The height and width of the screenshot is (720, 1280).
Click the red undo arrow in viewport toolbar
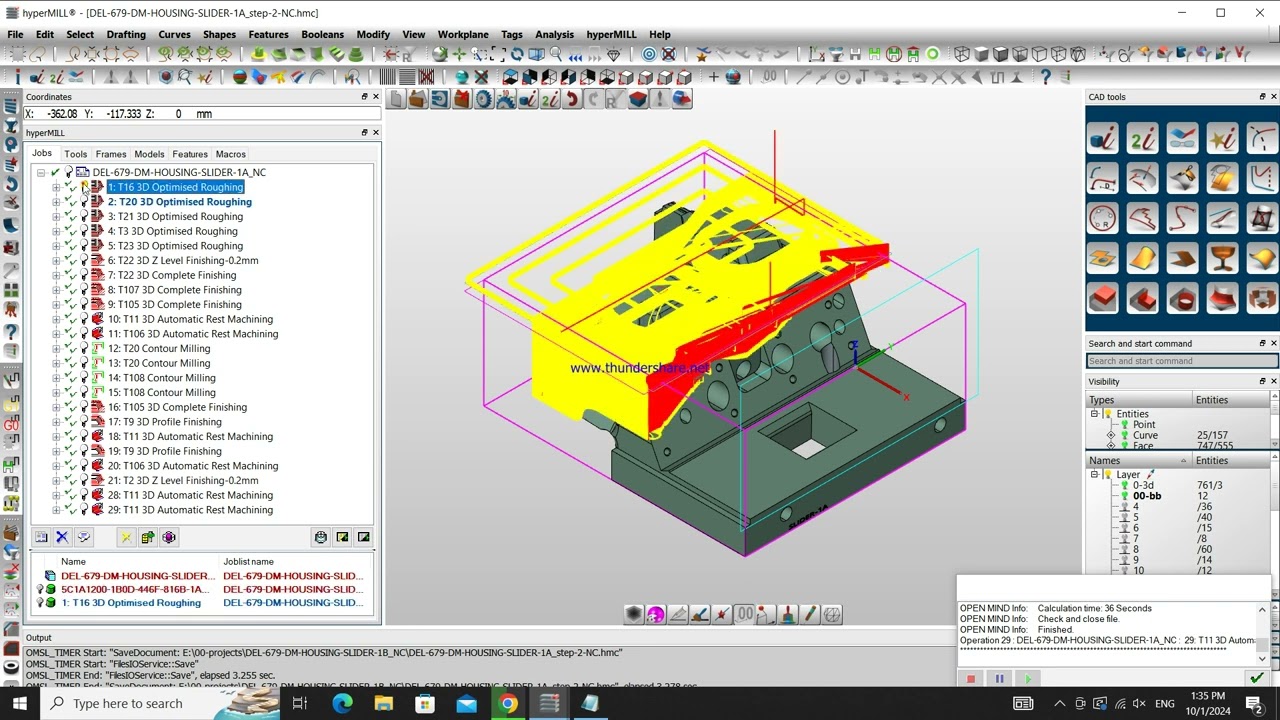point(572,99)
